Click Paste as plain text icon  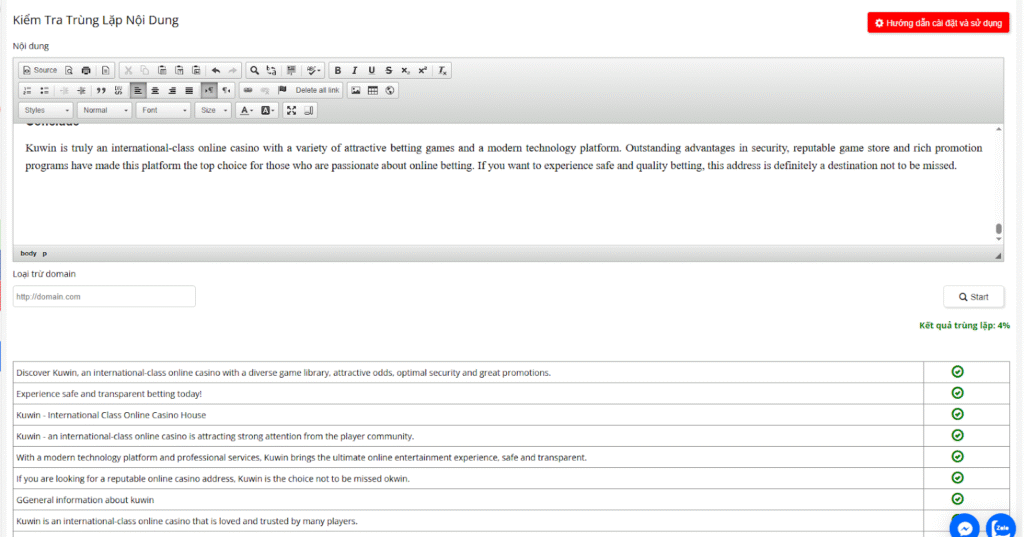[x=179, y=70]
